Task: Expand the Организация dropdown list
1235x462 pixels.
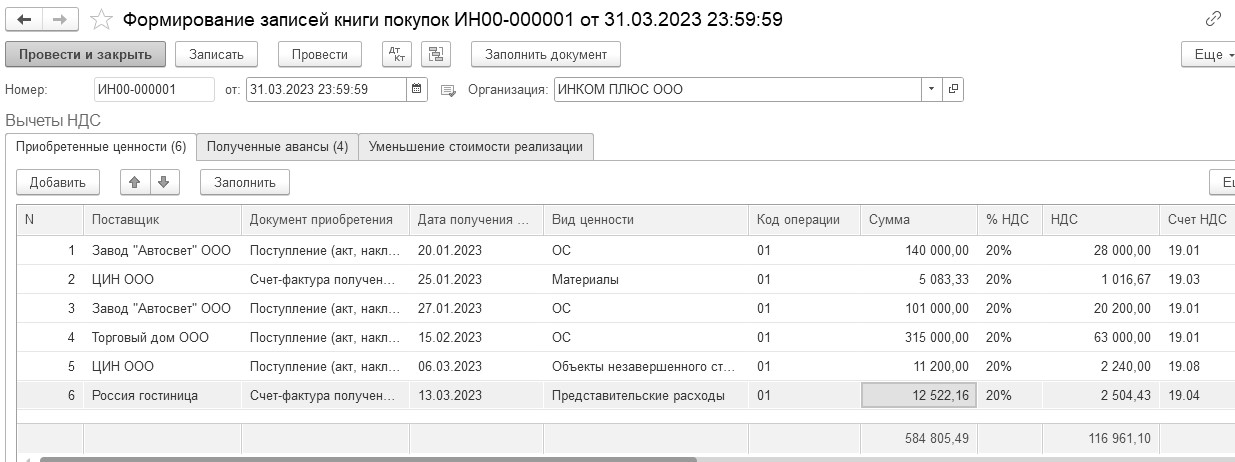Action: tap(932, 89)
